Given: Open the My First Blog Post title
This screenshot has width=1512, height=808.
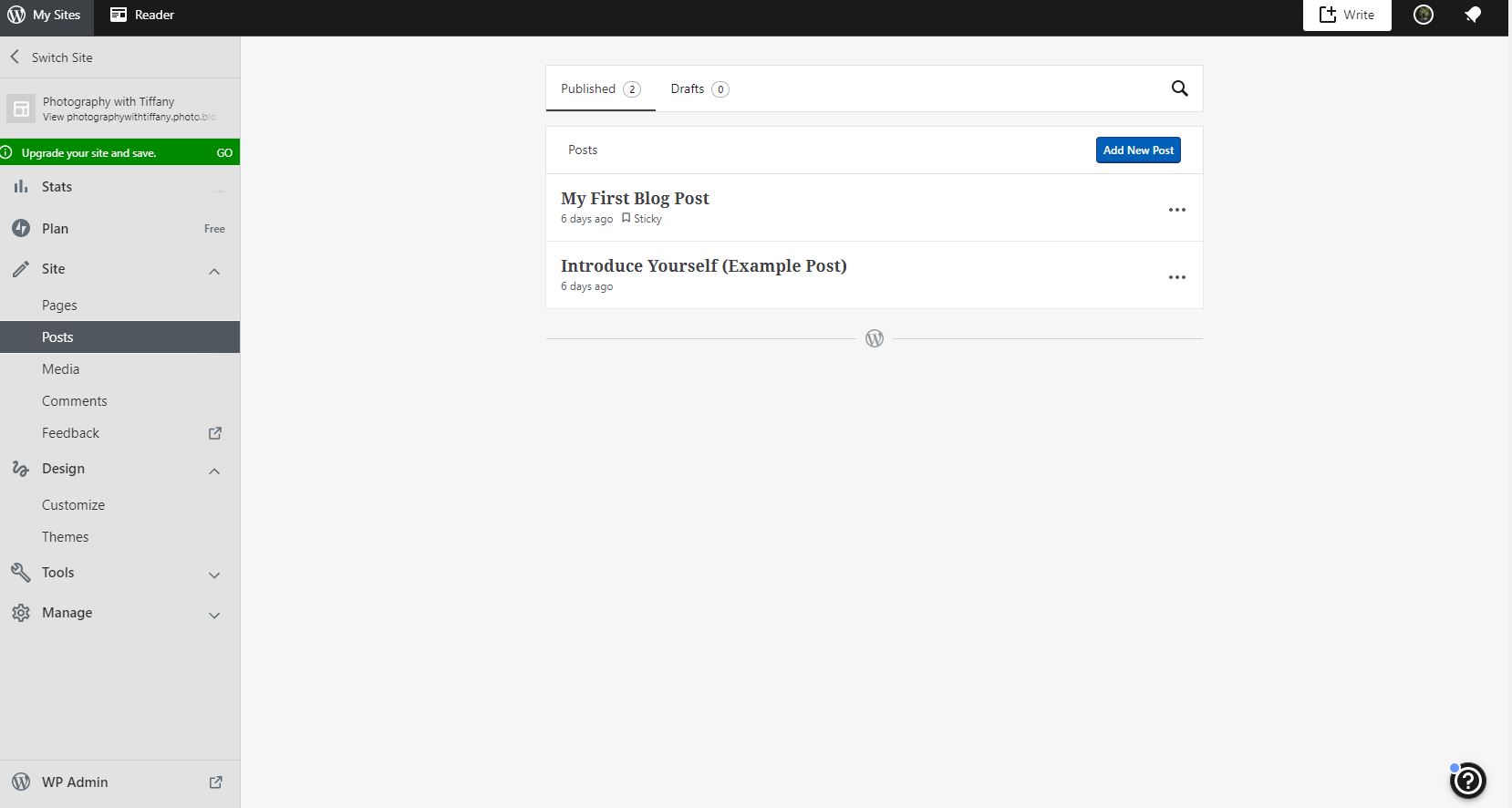Looking at the screenshot, I should pos(635,199).
